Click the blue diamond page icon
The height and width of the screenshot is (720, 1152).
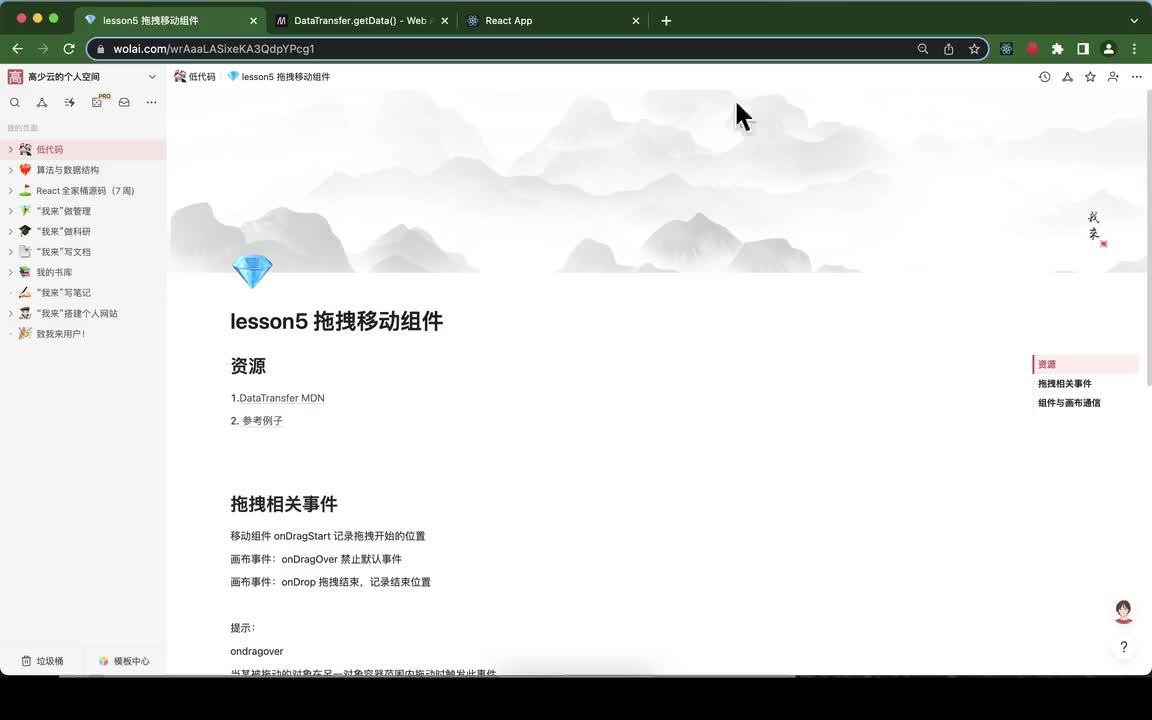pyautogui.click(x=252, y=271)
